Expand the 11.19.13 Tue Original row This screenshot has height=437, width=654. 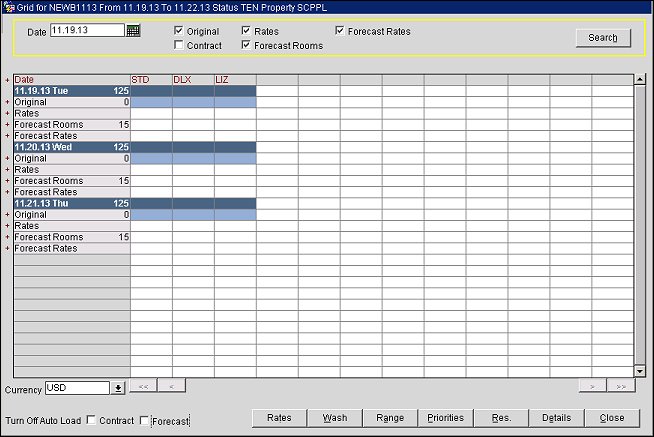[8, 102]
